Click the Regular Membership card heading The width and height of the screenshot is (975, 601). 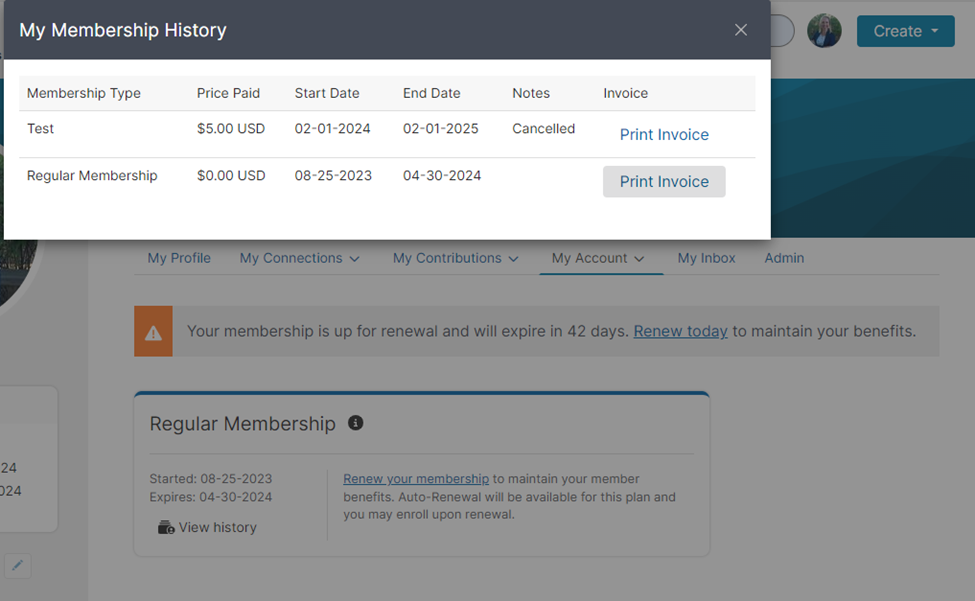click(242, 424)
